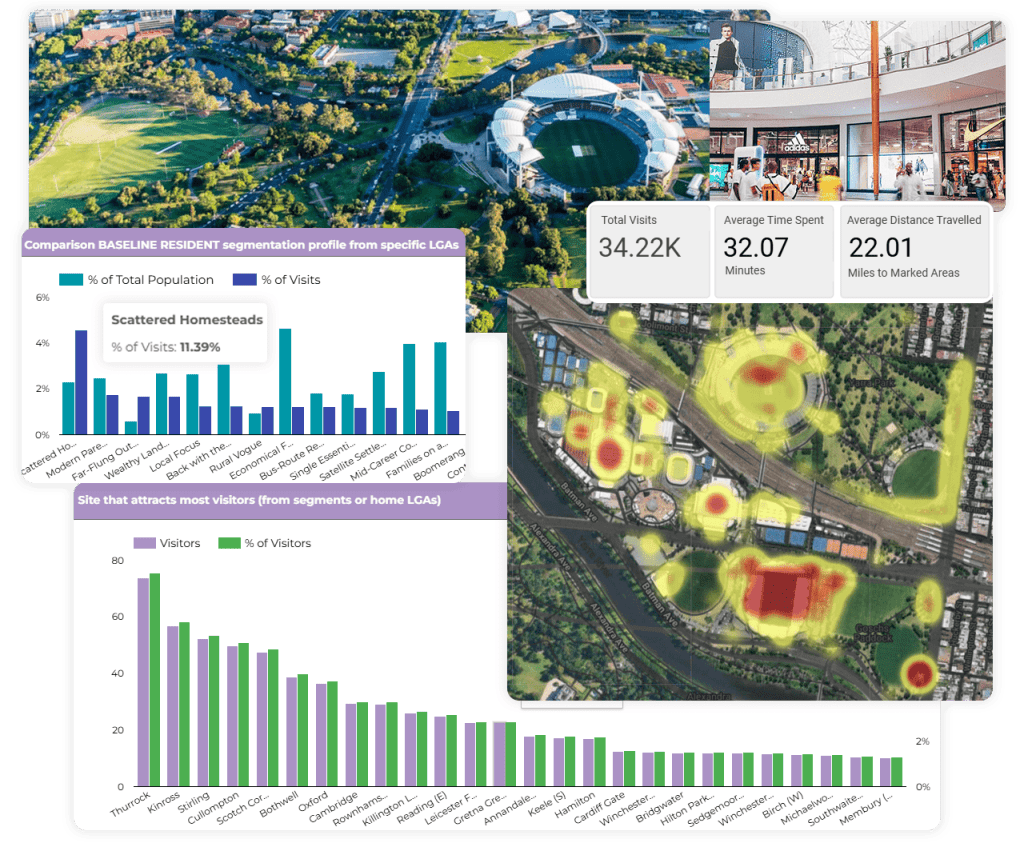
Task: Toggle the '% of Visits' legend entry
Action: (x=276, y=280)
